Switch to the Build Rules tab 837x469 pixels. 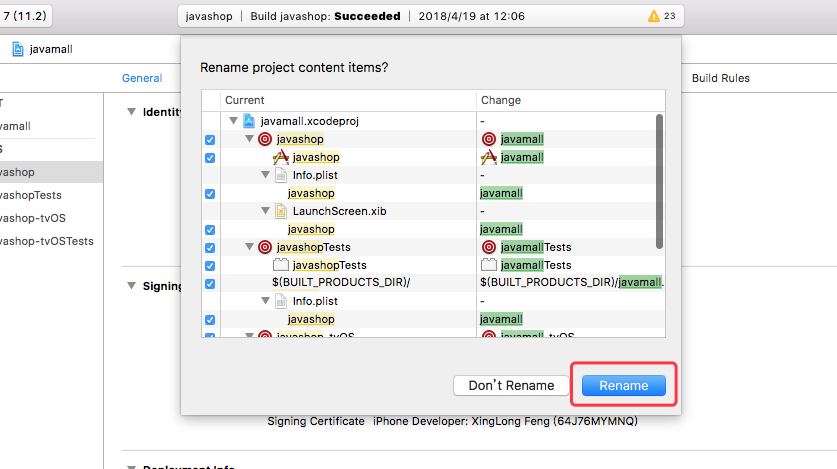[721, 78]
